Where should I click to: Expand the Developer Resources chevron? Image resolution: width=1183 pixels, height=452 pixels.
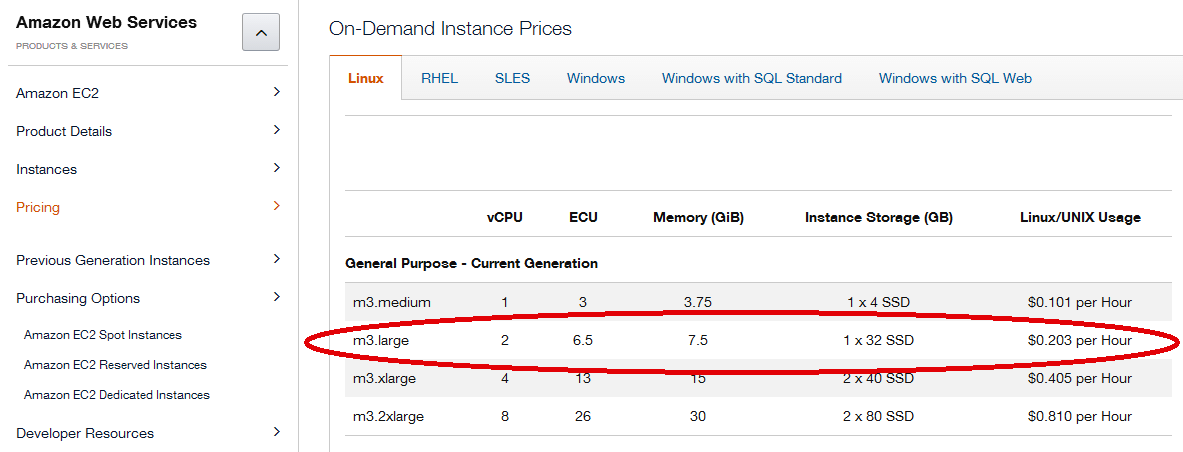(276, 432)
